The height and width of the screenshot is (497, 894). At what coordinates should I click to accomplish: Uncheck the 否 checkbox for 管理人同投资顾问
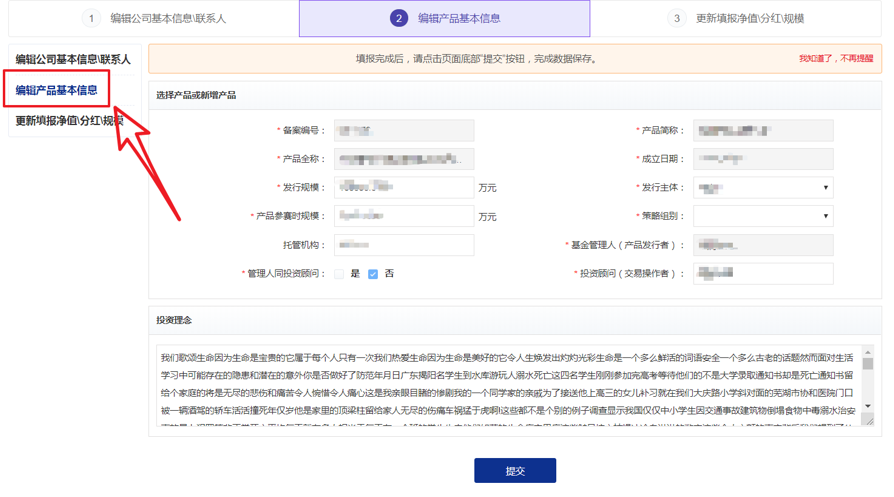(x=373, y=274)
